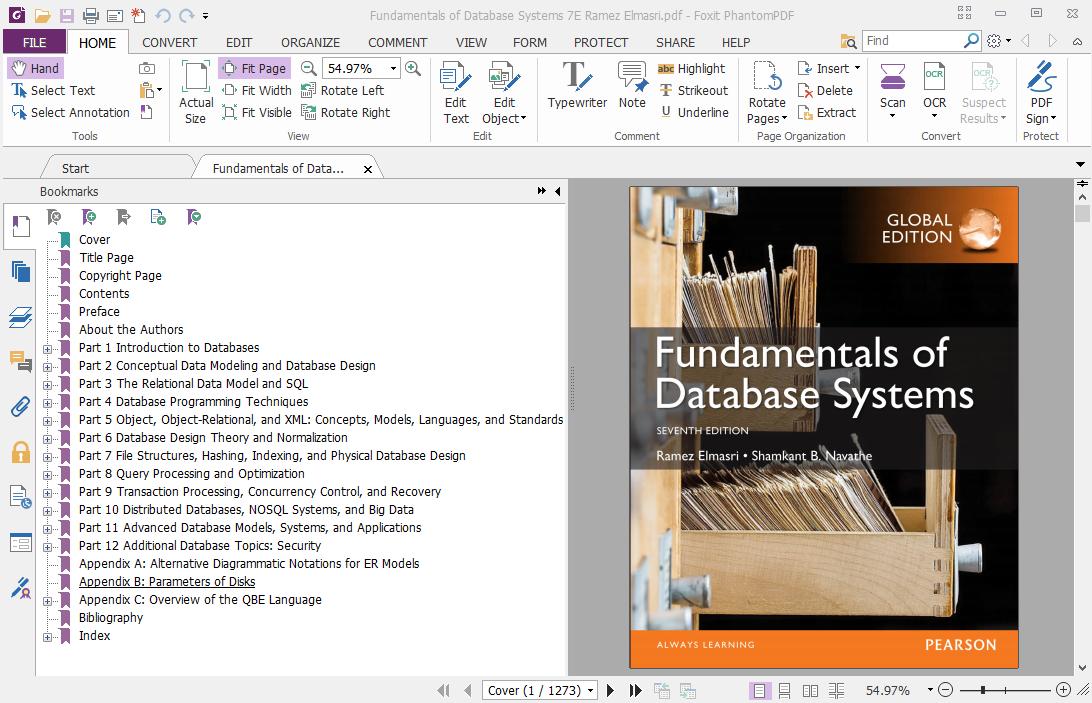The width and height of the screenshot is (1092, 703).
Task: Toggle Fit Width view mode
Action: click(256, 91)
